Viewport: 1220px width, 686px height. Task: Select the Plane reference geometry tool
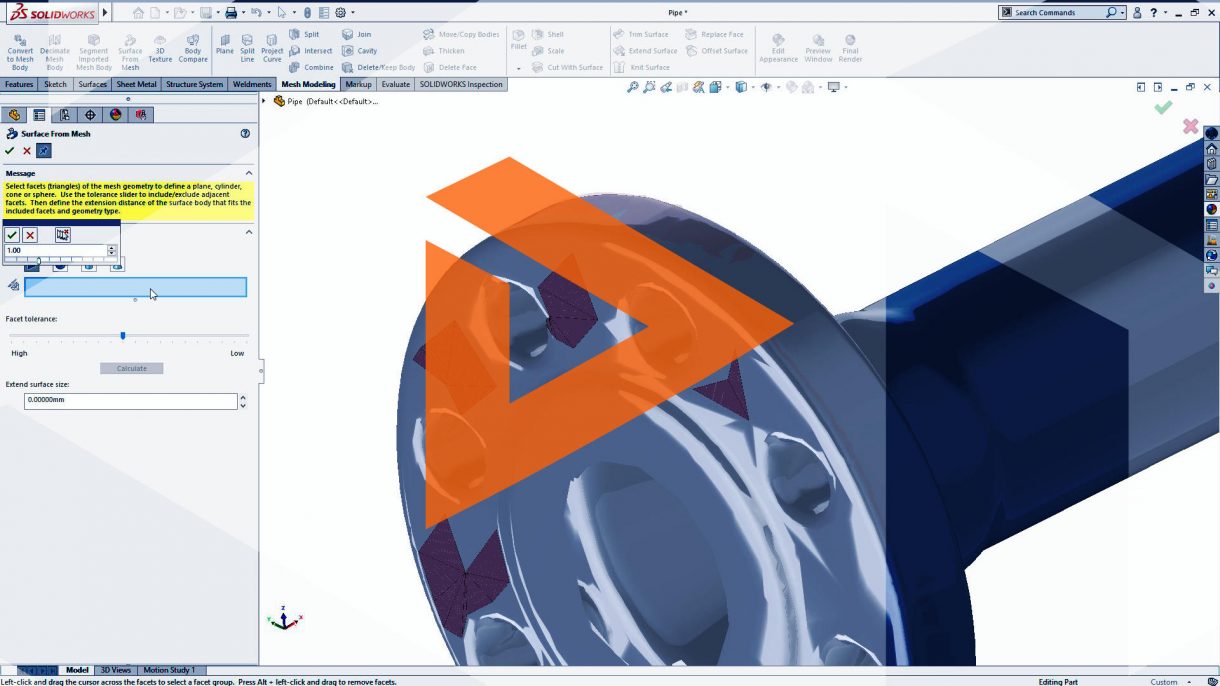(x=224, y=44)
